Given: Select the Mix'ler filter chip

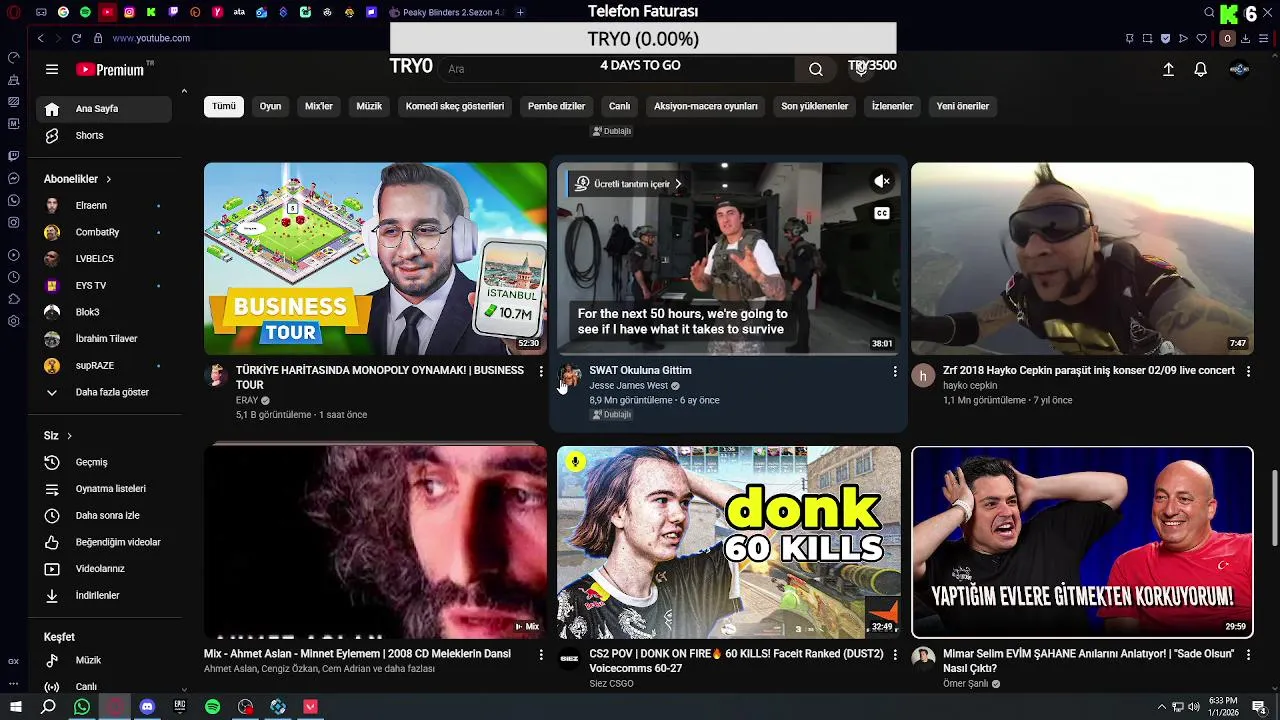Looking at the screenshot, I should (x=319, y=106).
